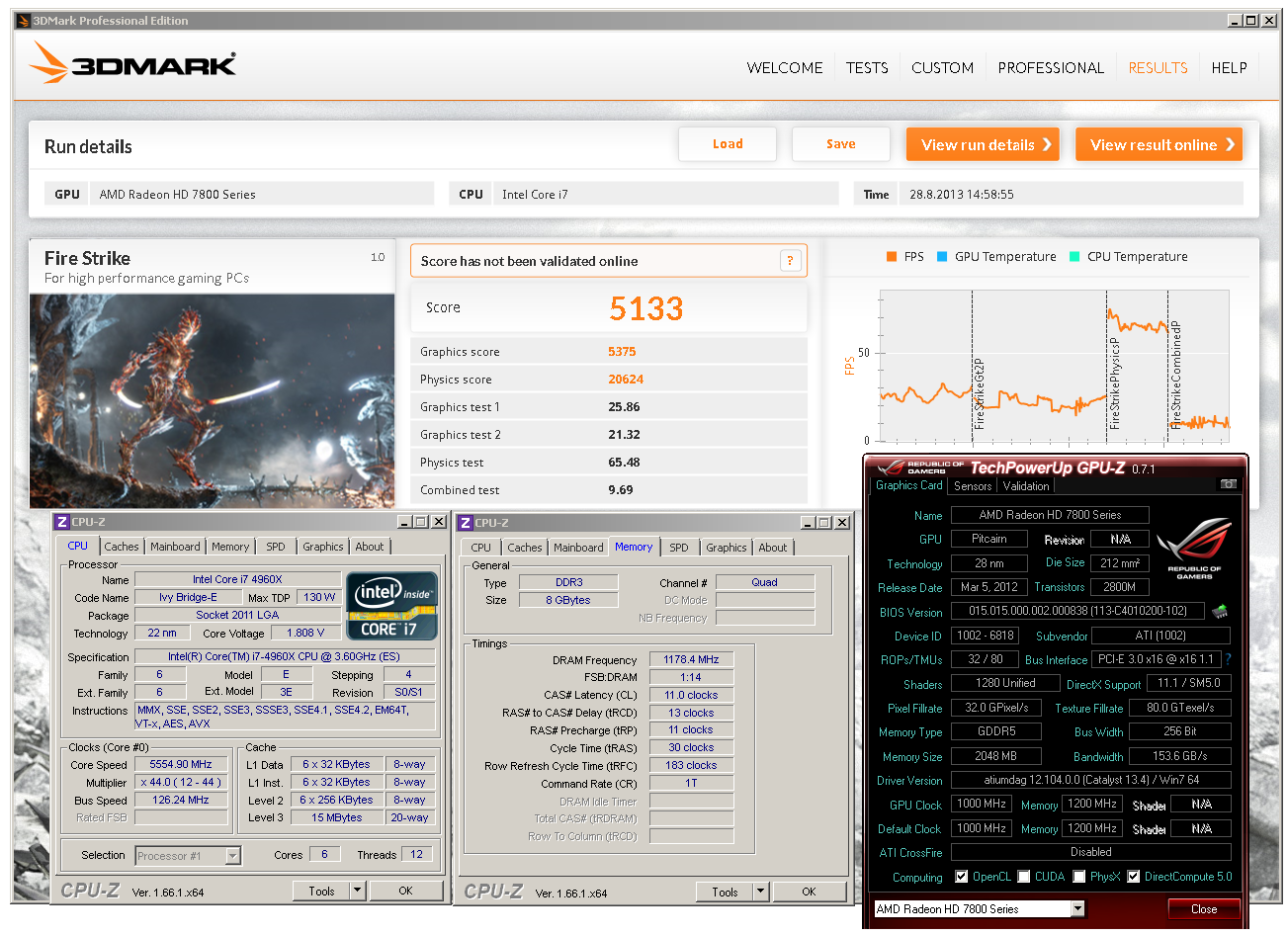Click the Physics score value 20624
The width and height of the screenshot is (1288, 936).
pos(626,379)
